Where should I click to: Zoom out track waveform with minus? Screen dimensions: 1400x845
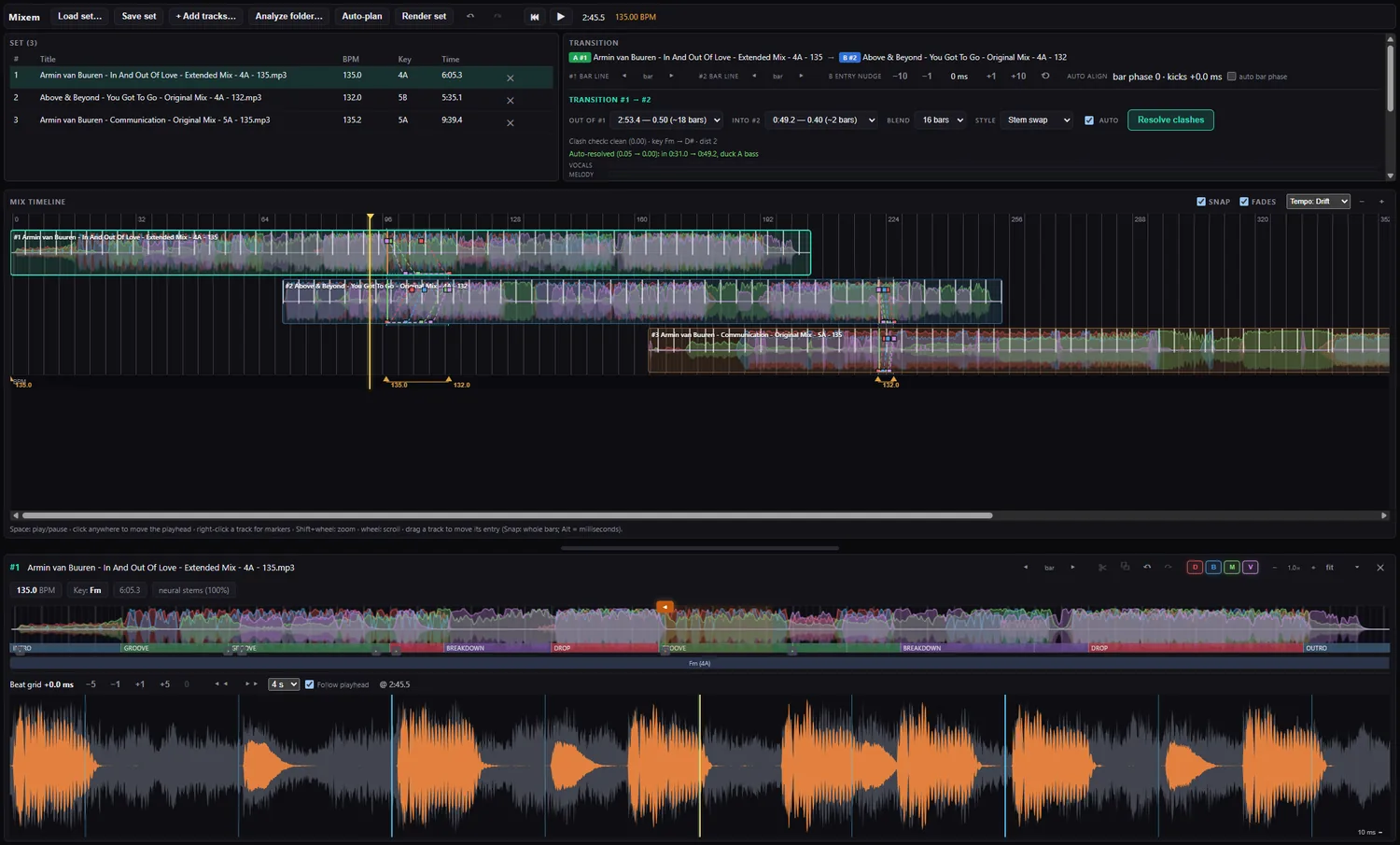tap(1275, 568)
